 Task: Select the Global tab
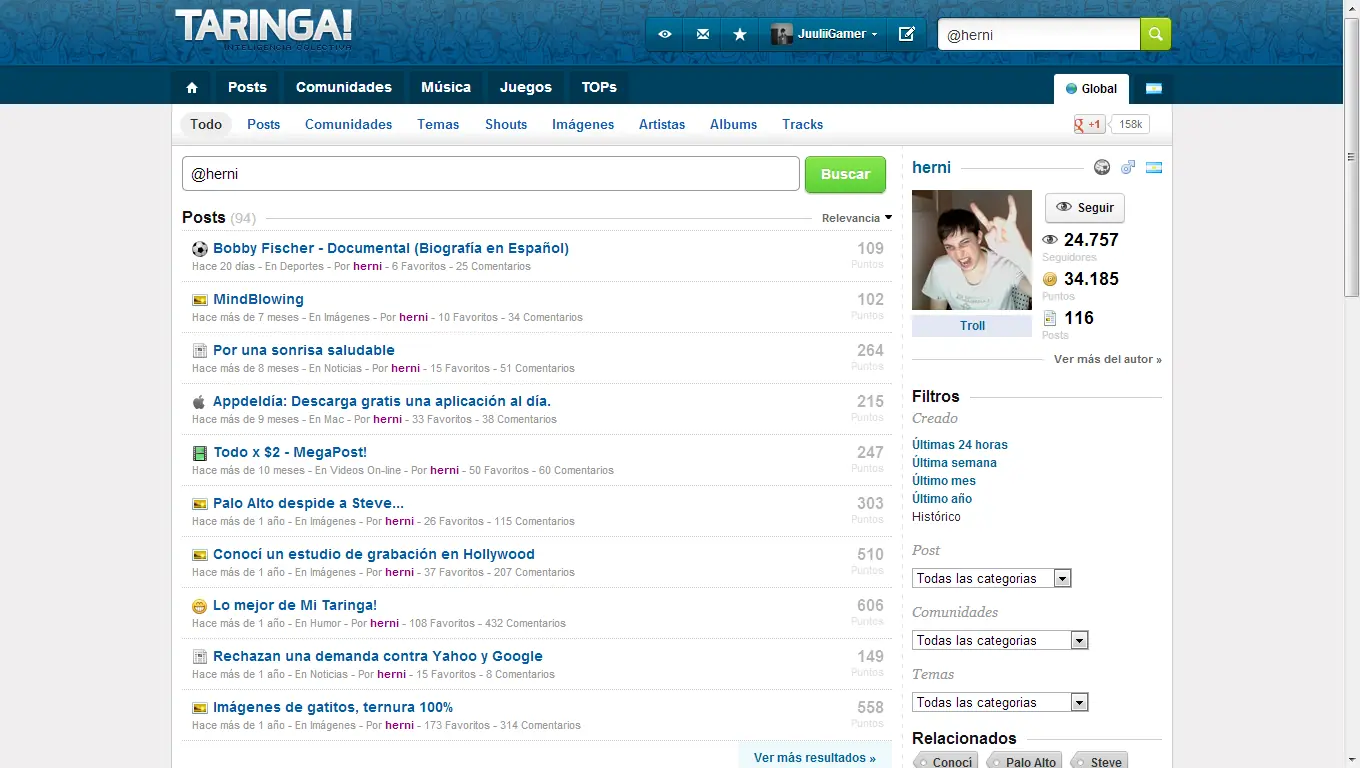1091,88
